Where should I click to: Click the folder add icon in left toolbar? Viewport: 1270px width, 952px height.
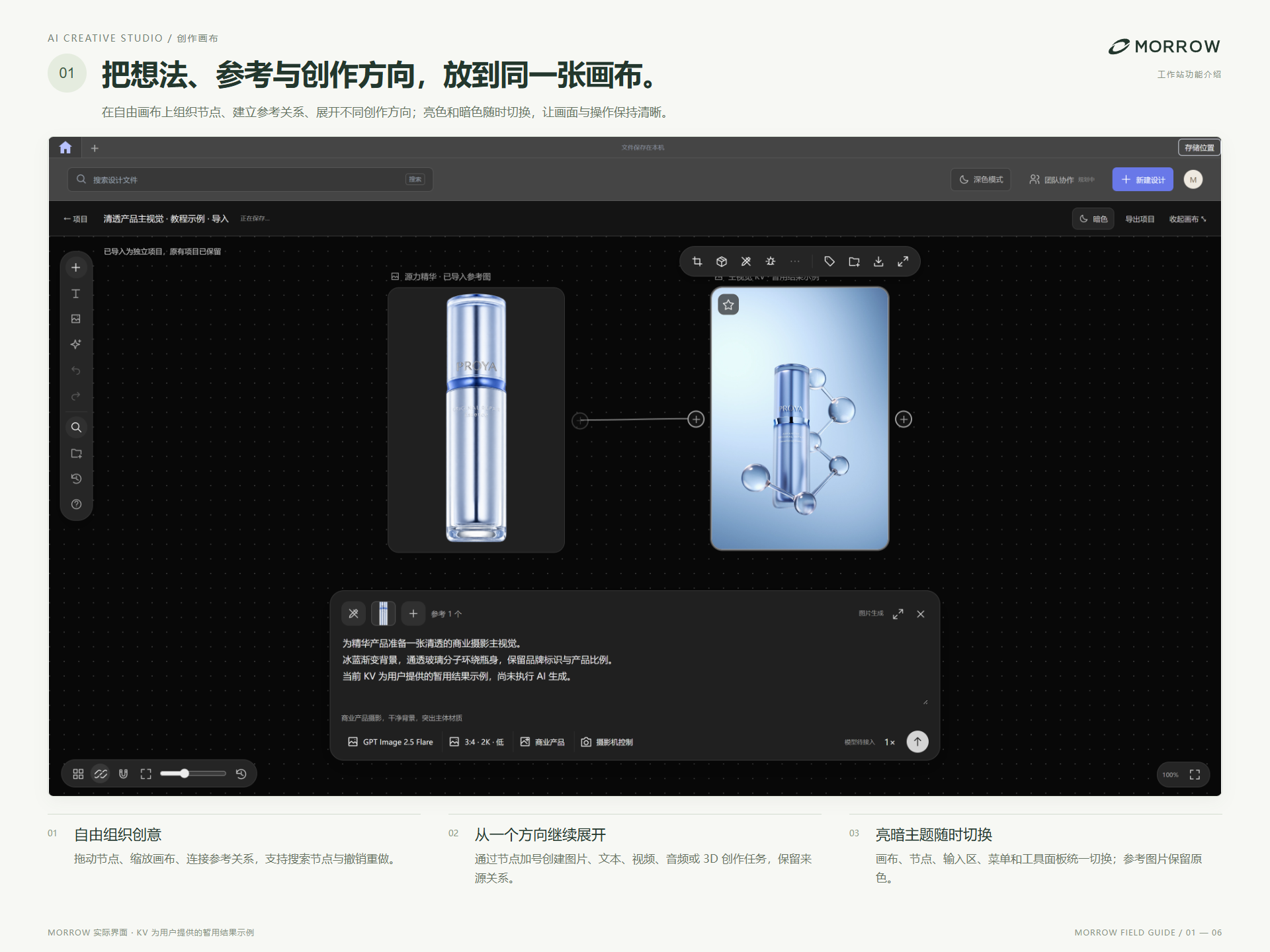tap(76, 454)
